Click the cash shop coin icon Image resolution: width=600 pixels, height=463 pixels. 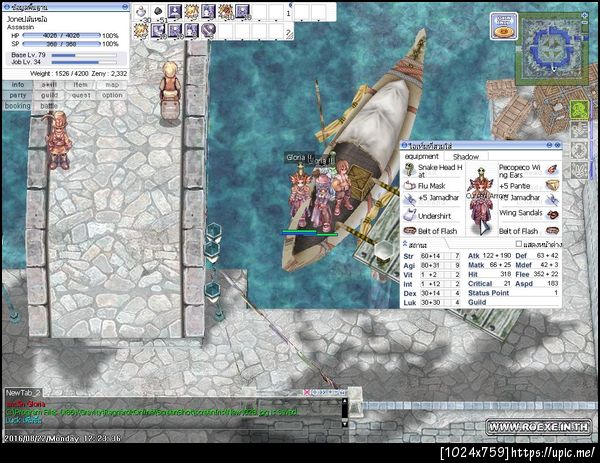(x=504, y=26)
